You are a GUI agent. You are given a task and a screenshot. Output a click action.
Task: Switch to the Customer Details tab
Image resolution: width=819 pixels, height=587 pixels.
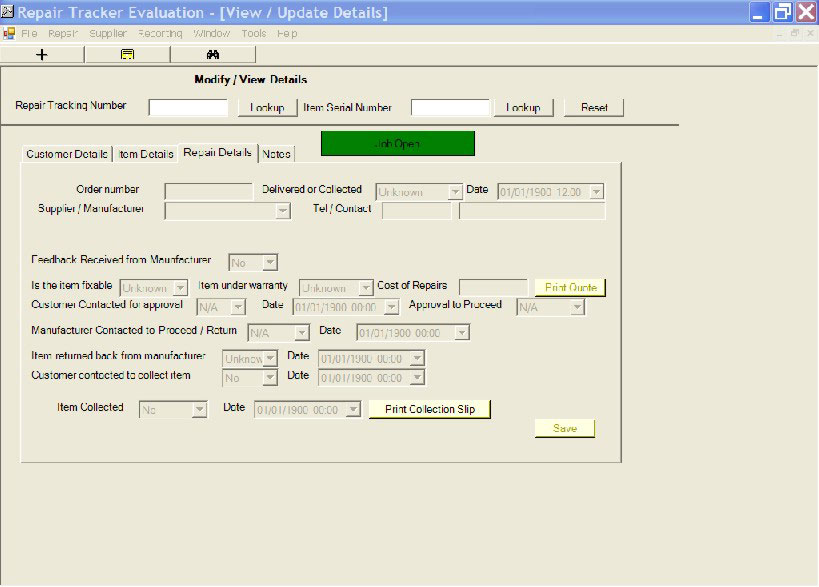click(67, 154)
